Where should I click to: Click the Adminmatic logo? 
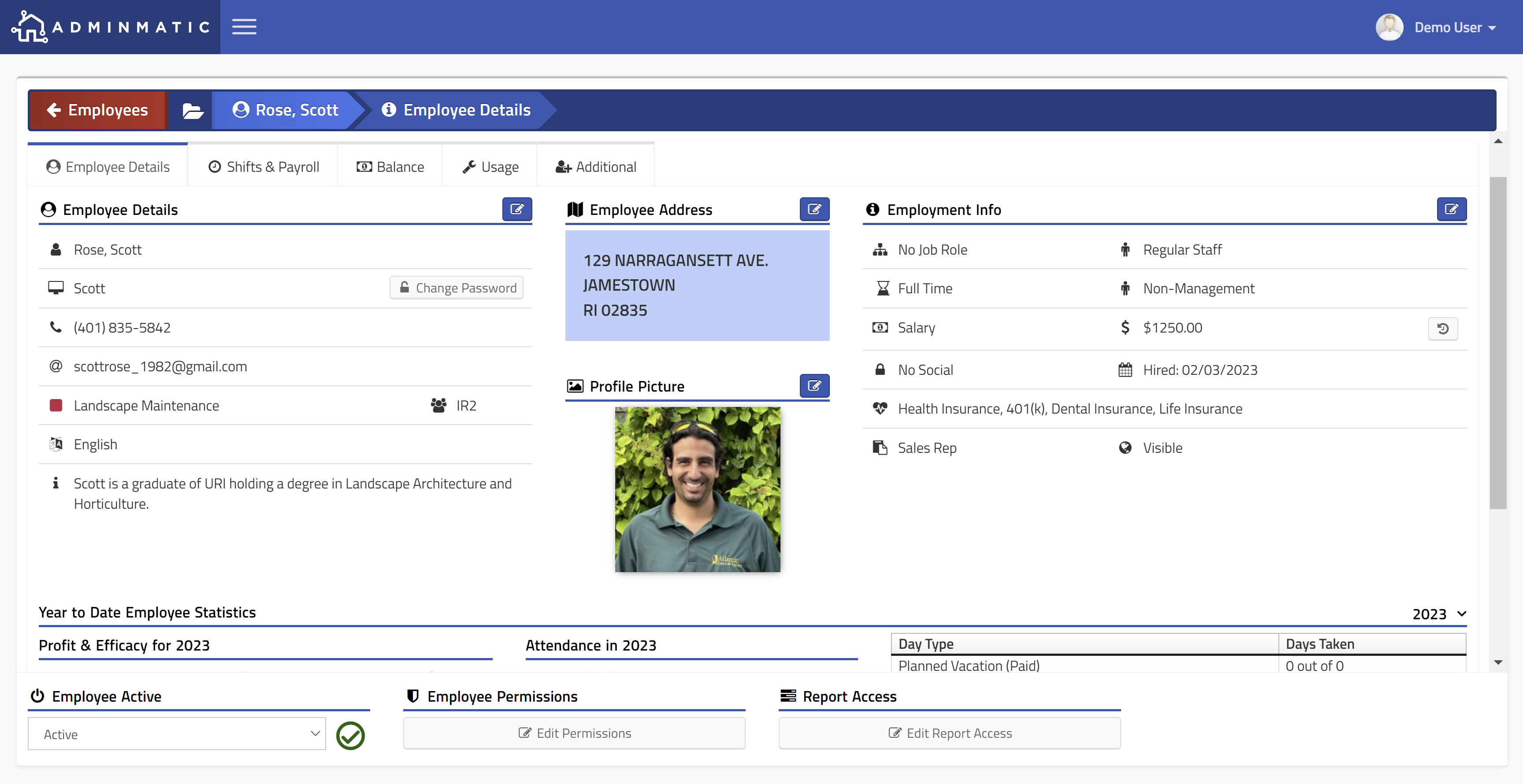(111, 27)
